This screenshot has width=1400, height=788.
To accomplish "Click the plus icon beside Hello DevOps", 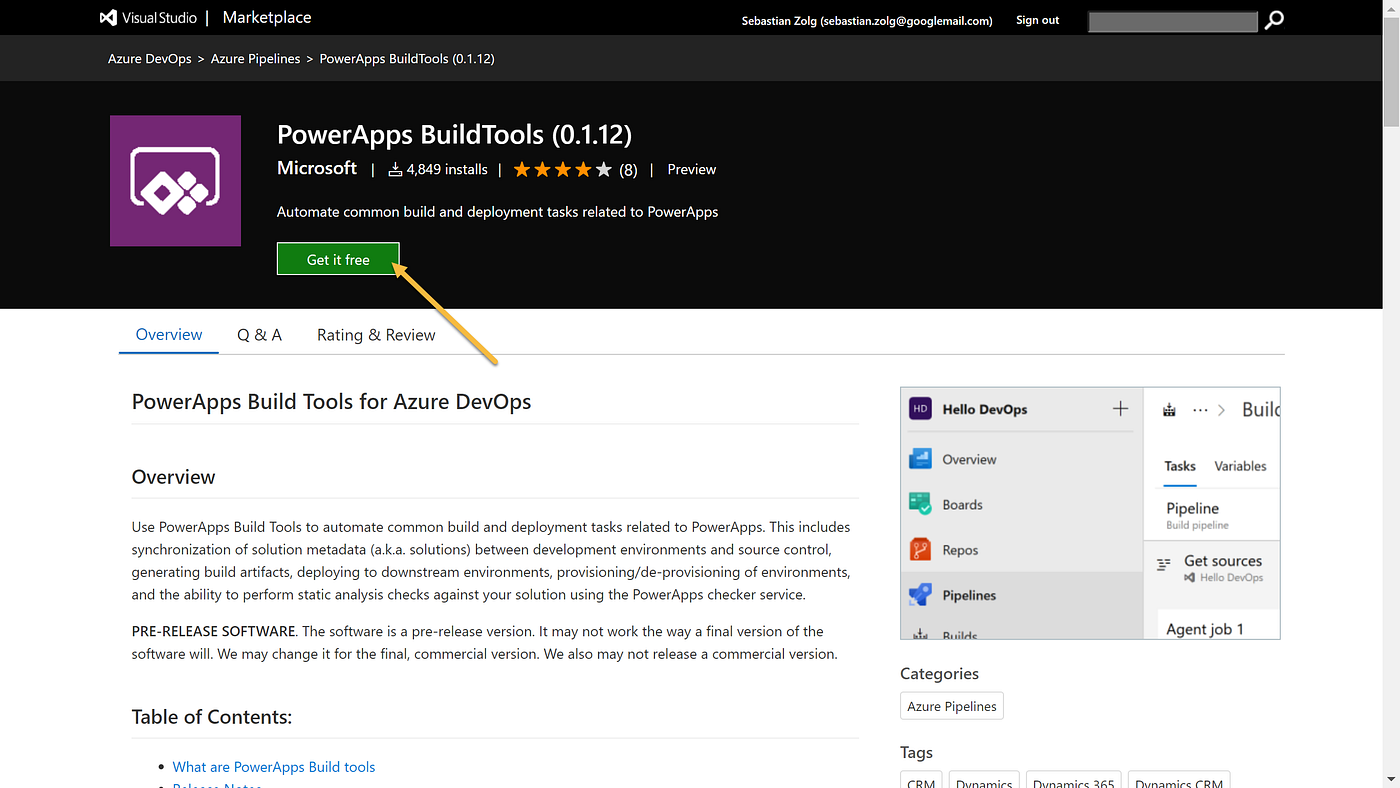I will (1120, 409).
